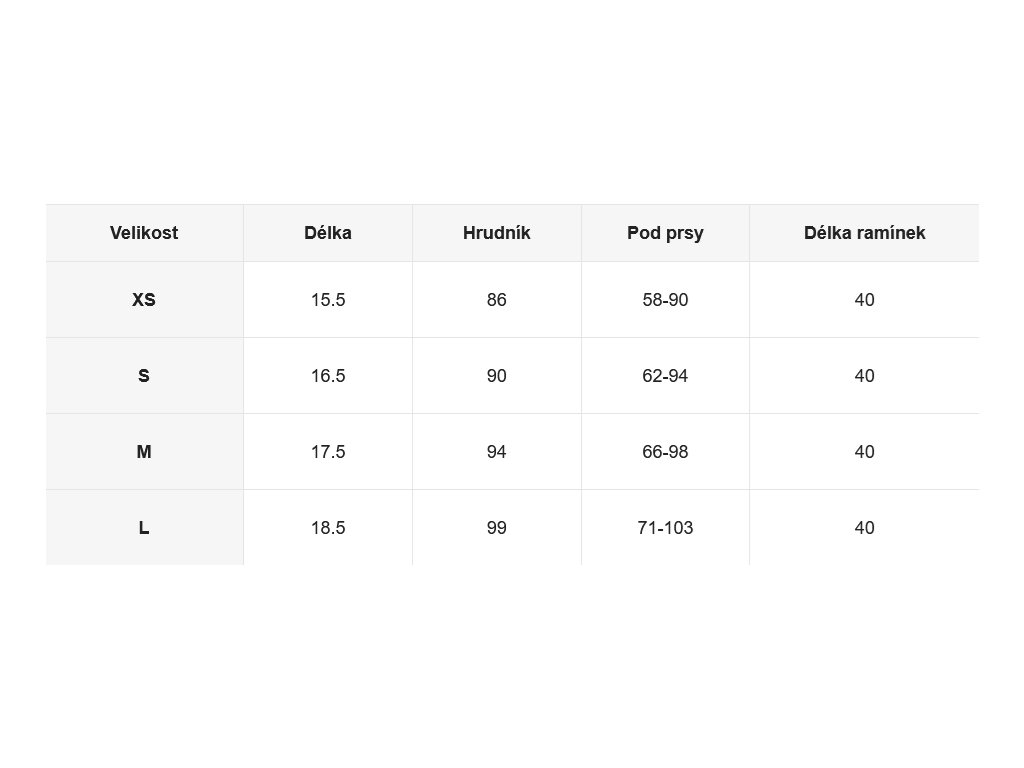Viewport: 1024px width, 768px height.
Task: Click the 16.5 length cell
Action: tap(328, 376)
